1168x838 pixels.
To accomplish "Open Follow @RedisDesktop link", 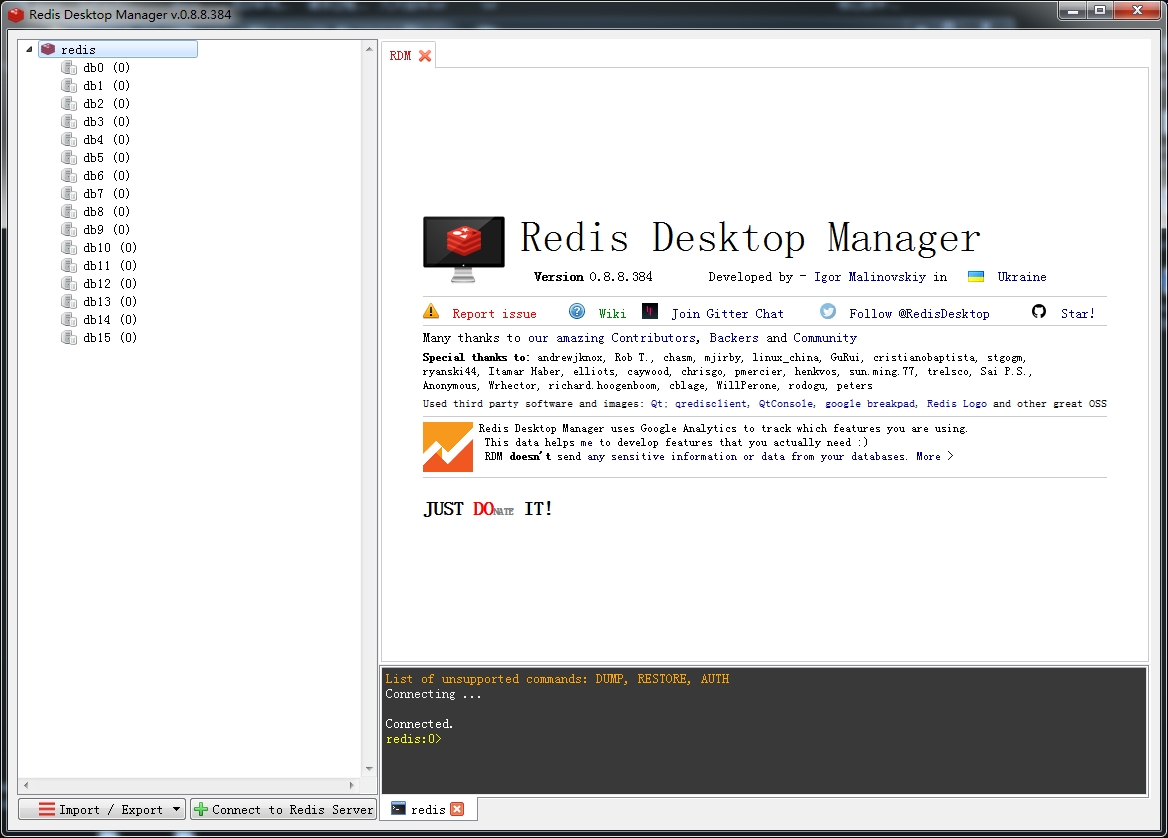I will tap(919, 314).
